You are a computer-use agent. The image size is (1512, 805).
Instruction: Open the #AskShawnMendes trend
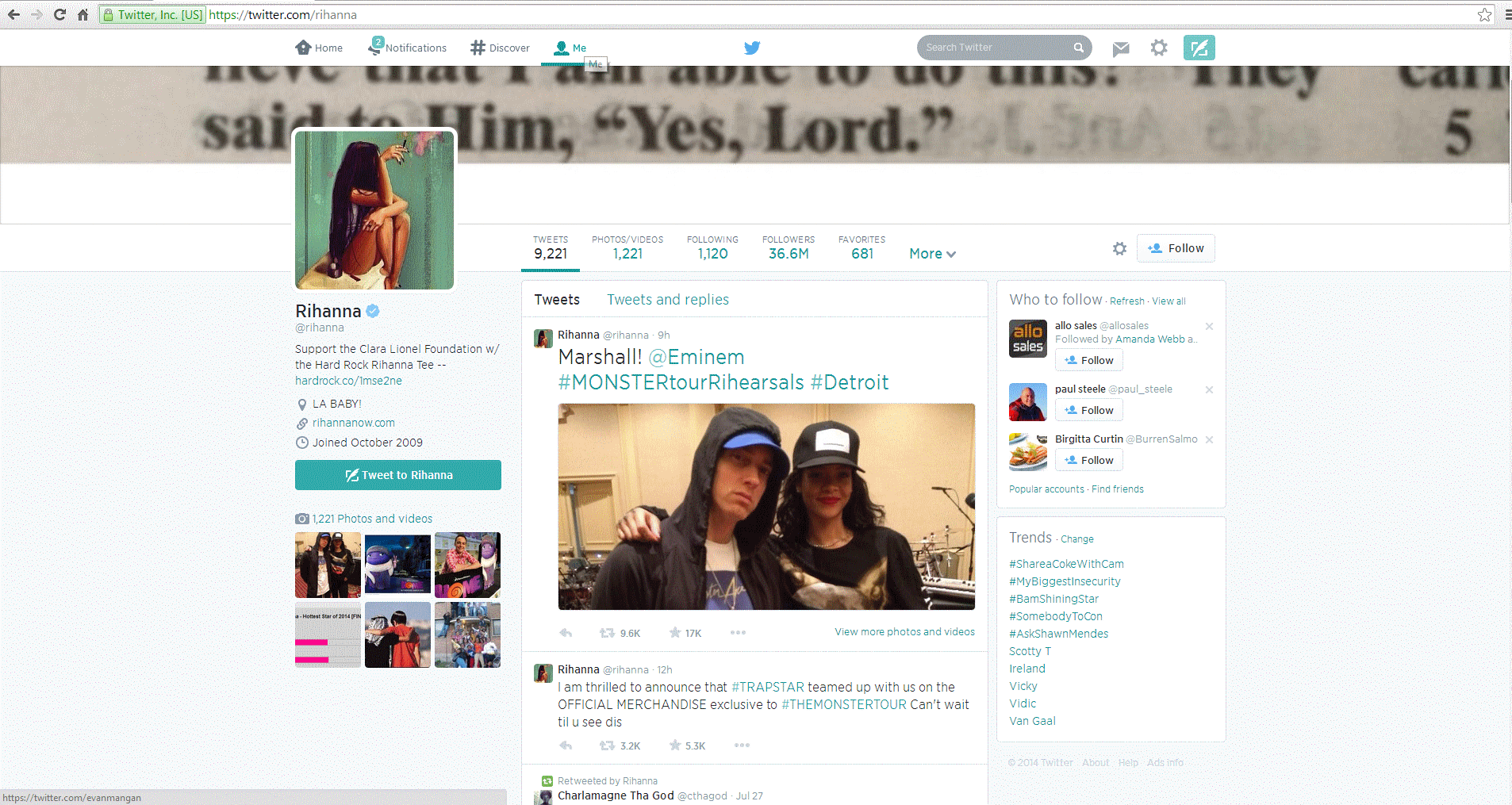(1058, 634)
